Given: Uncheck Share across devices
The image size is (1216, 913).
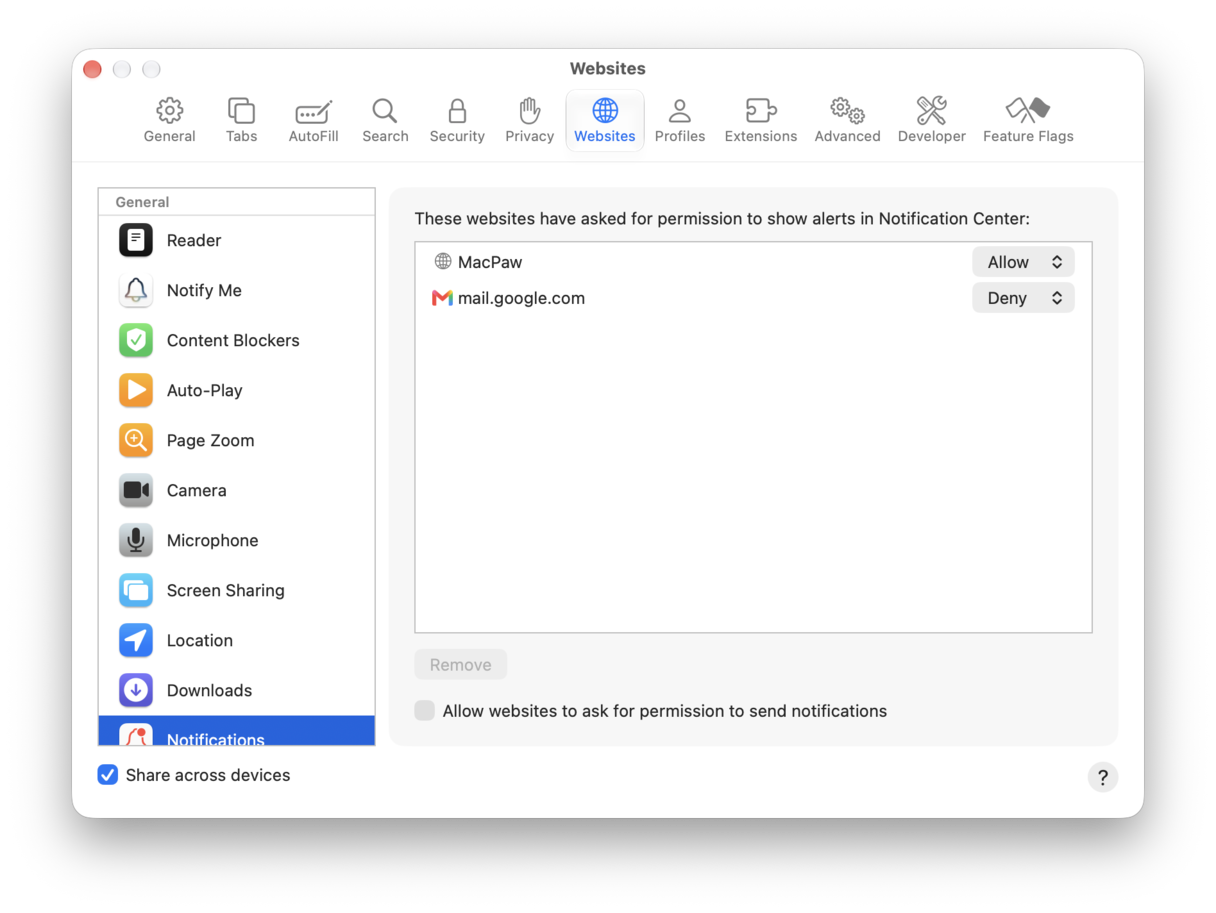Looking at the screenshot, I should pos(108,775).
